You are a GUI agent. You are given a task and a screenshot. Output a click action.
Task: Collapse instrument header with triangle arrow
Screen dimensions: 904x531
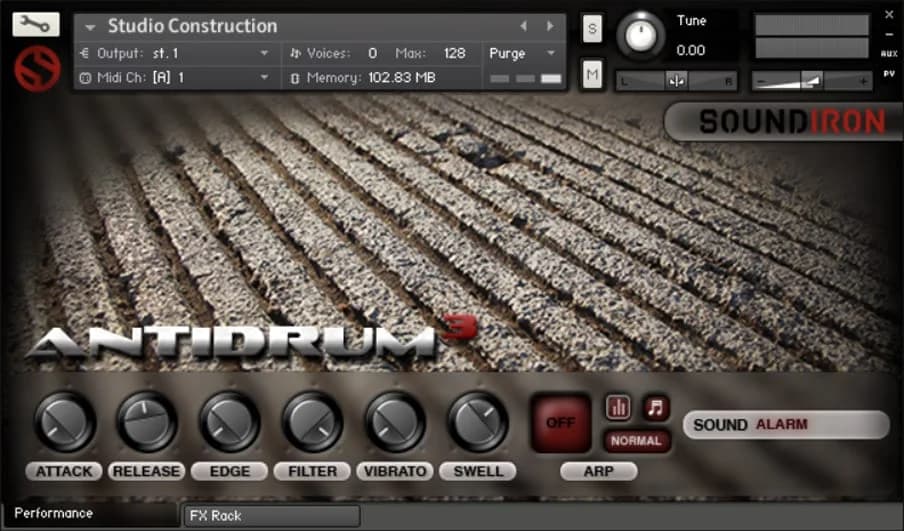click(90, 27)
